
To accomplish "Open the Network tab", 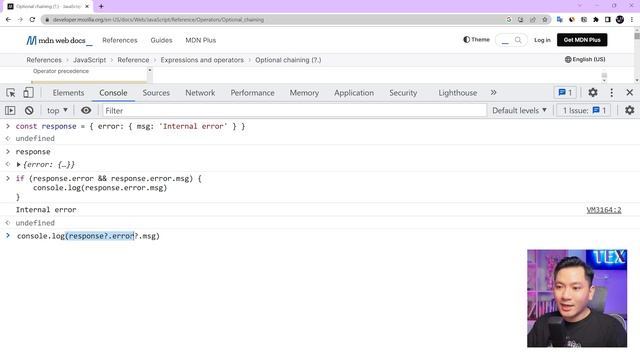I will [200, 93].
